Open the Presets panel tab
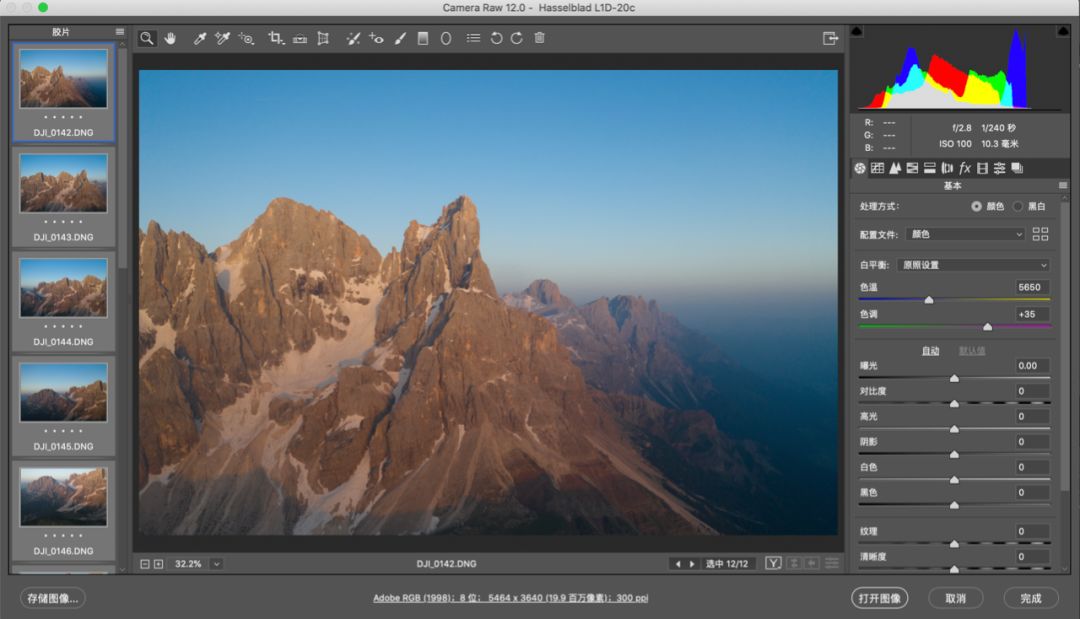Image resolution: width=1080 pixels, height=619 pixels. pos(999,168)
